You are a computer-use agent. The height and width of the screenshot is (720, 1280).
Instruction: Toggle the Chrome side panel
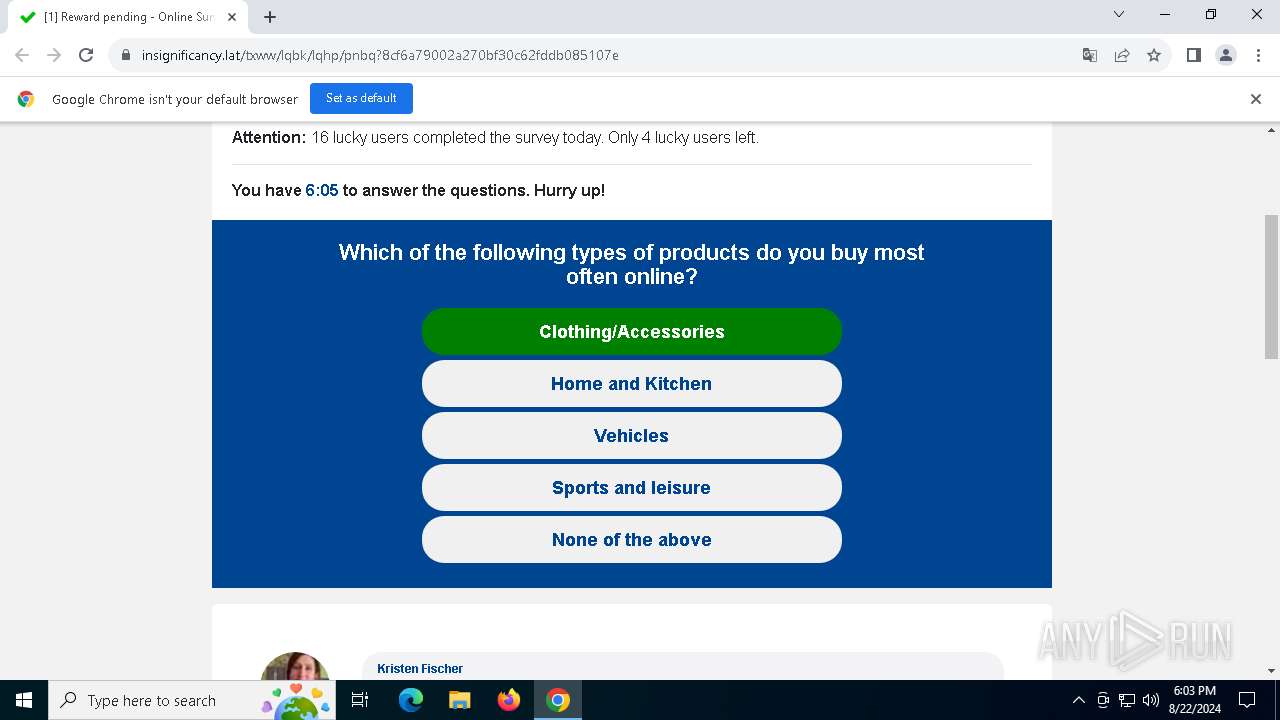pos(1194,55)
